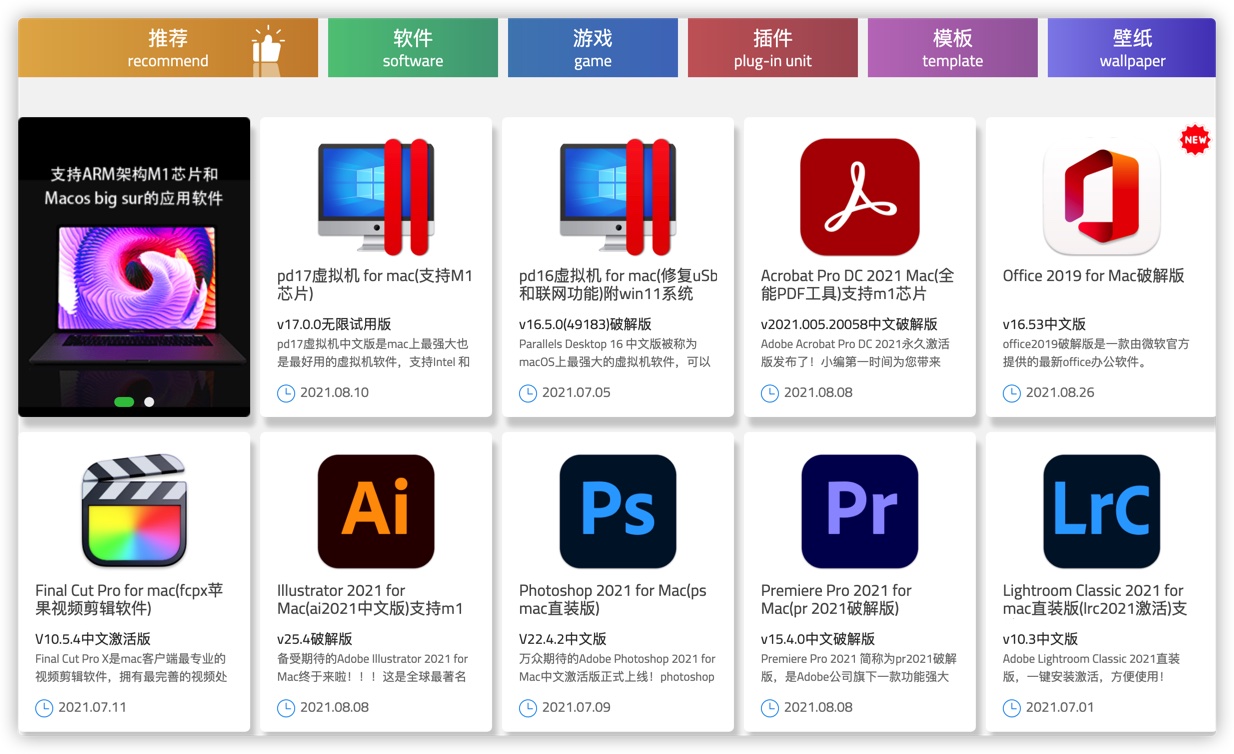Open Final Cut Pro for mac title
Image resolution: width=1234 pixels, height=754 pixels.
(129, 600)
